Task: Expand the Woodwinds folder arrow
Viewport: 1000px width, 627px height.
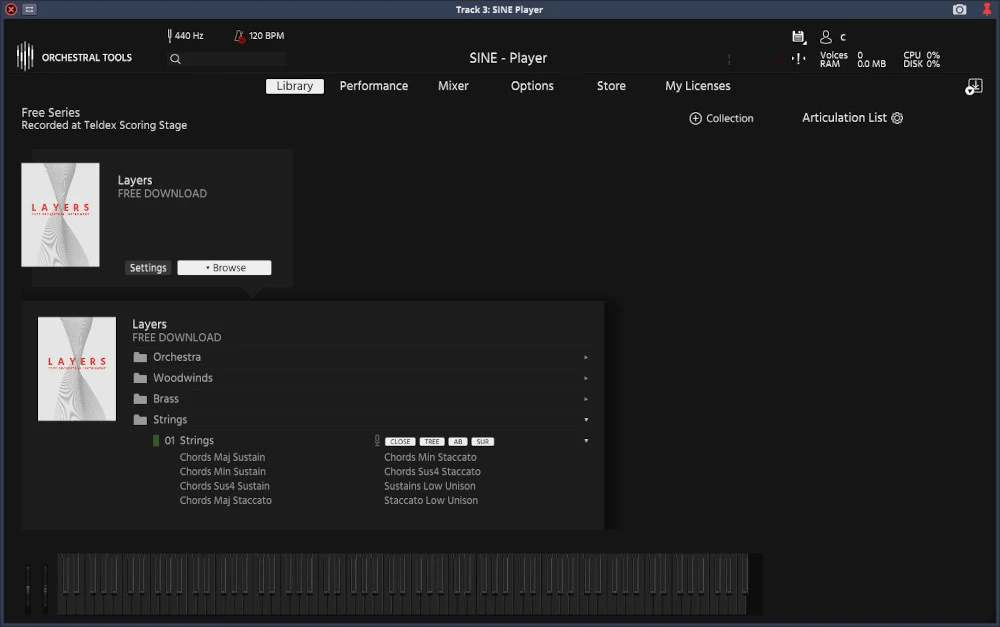Action: click(585, 378)
